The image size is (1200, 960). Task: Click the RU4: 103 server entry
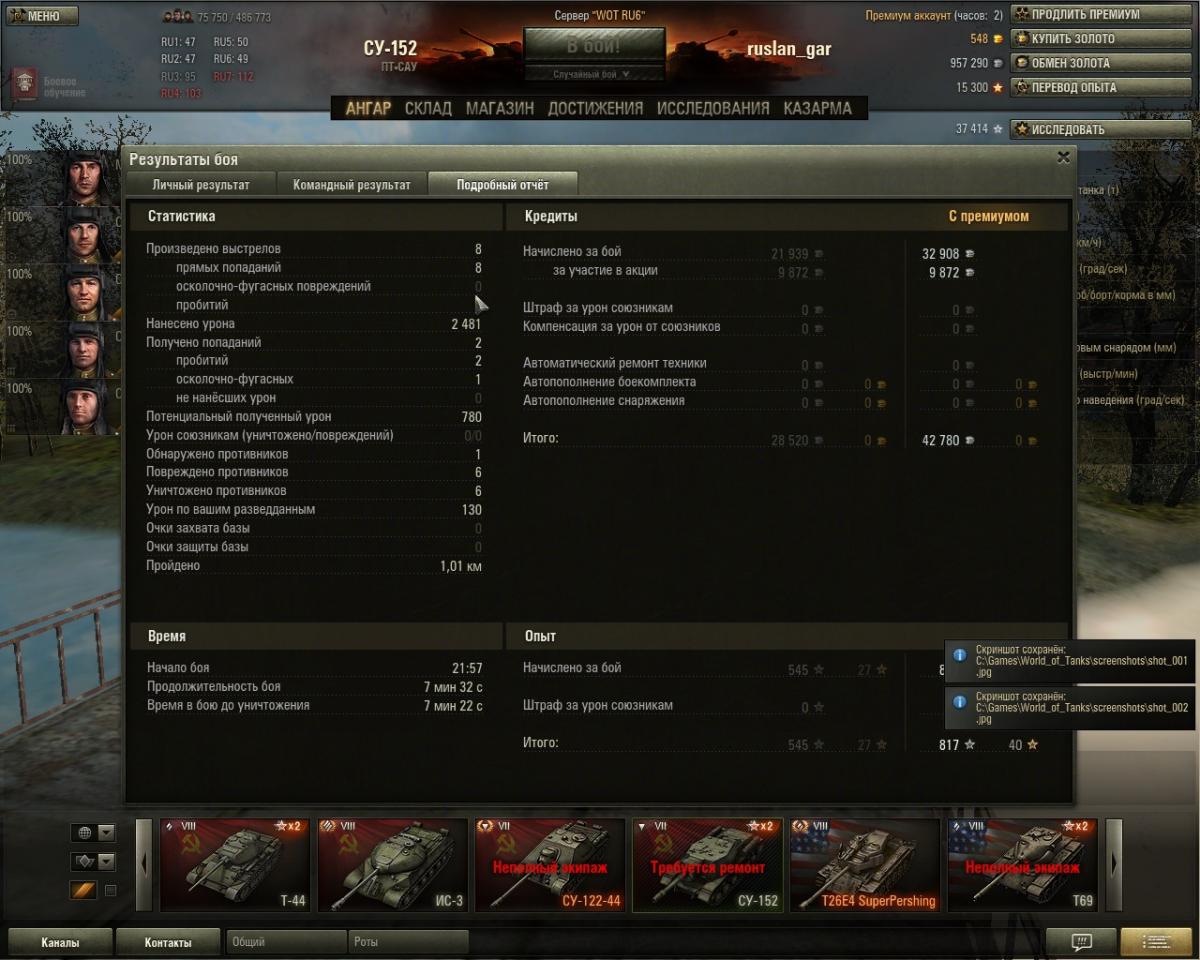click(x=181, y=93)
